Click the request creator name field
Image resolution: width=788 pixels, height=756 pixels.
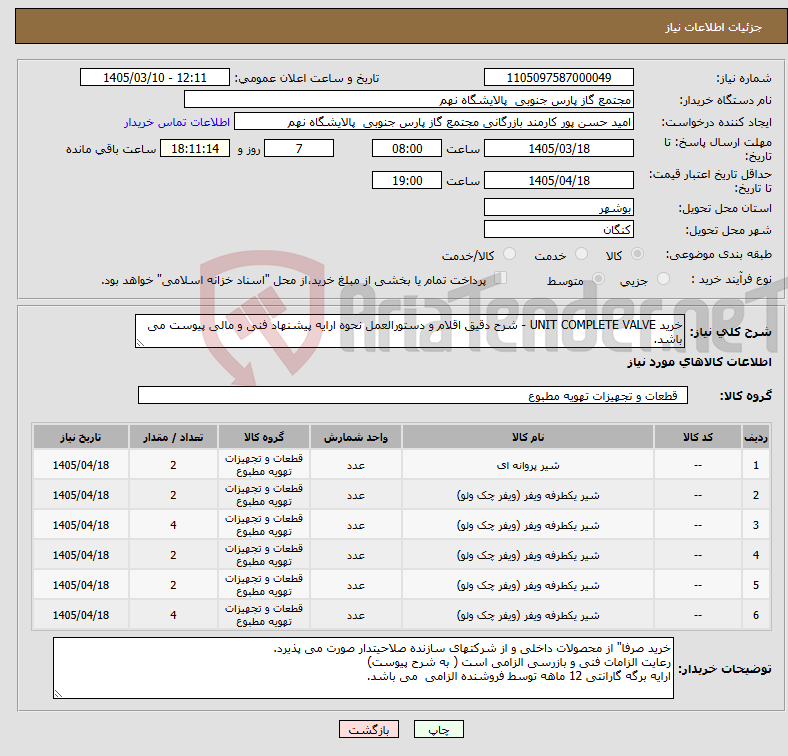pyautogui.click(x=434, y=122)
